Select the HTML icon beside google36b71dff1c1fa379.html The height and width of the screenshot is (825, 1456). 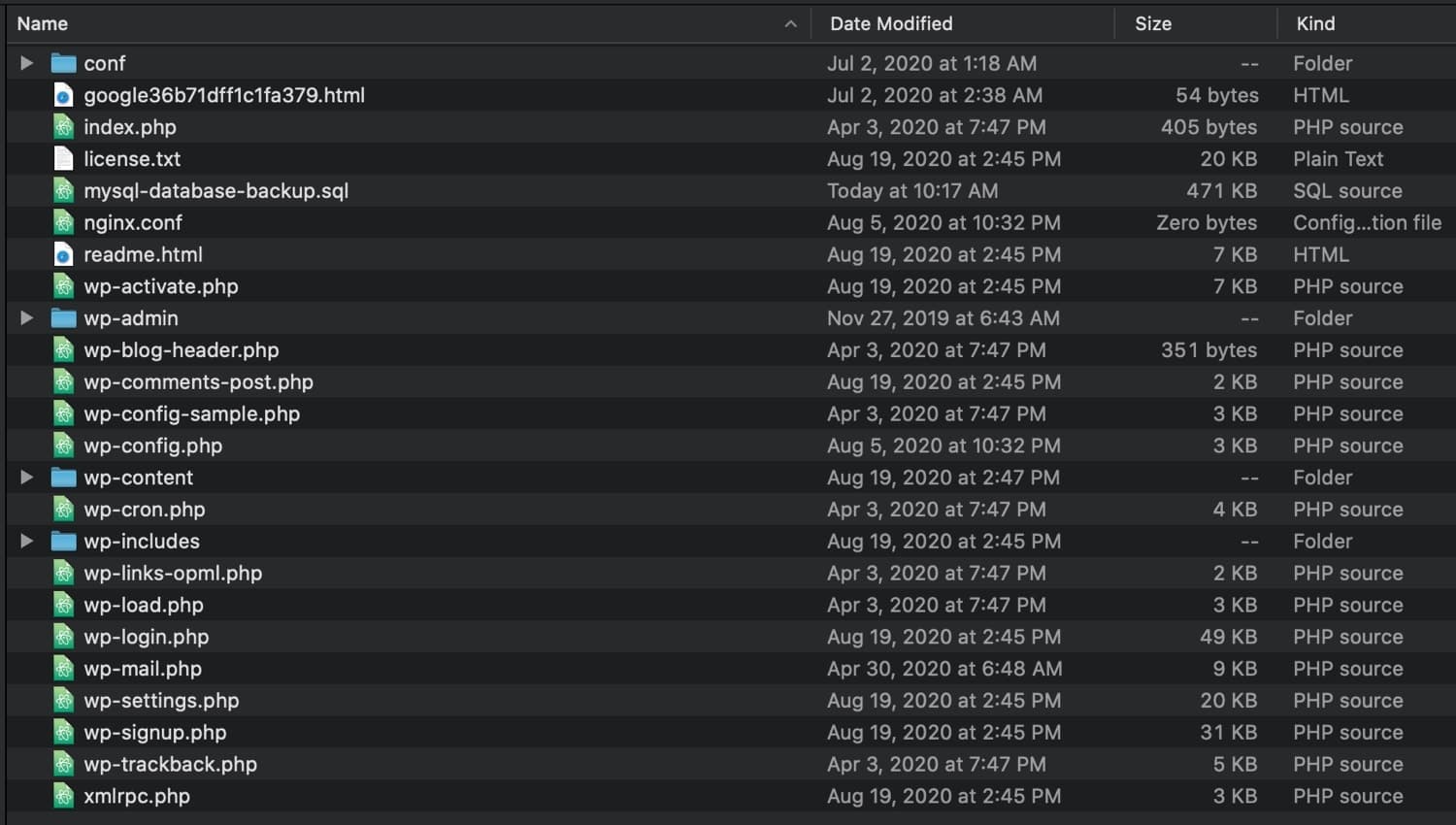pyautogui.click(x=64, y=95)
